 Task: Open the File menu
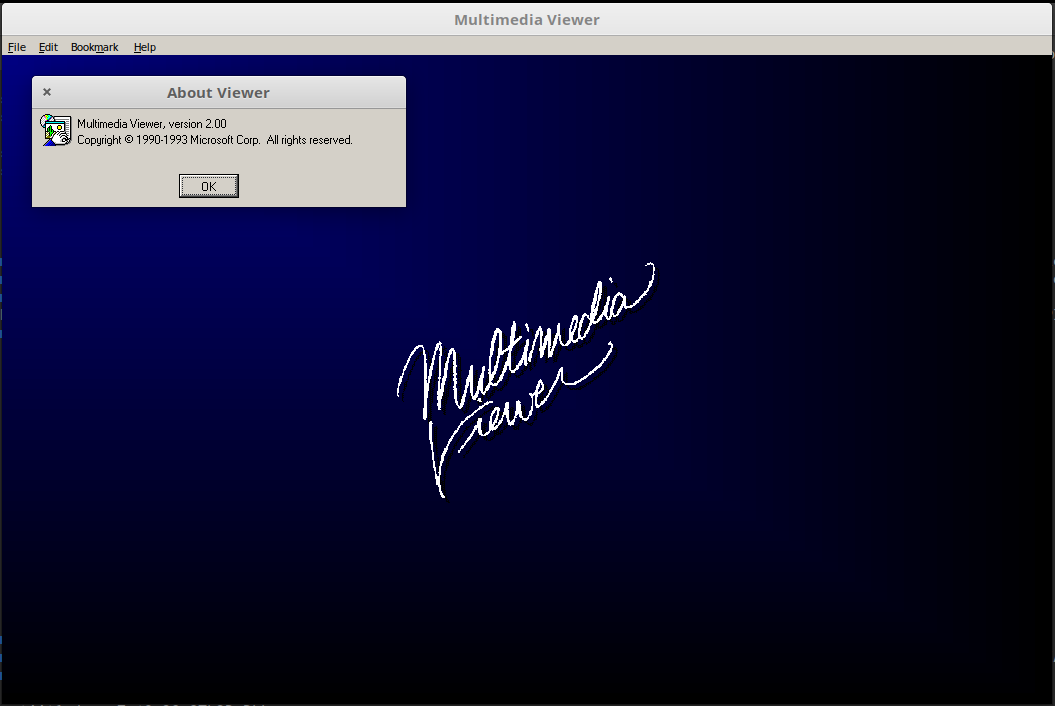click(x=16, y=47)
